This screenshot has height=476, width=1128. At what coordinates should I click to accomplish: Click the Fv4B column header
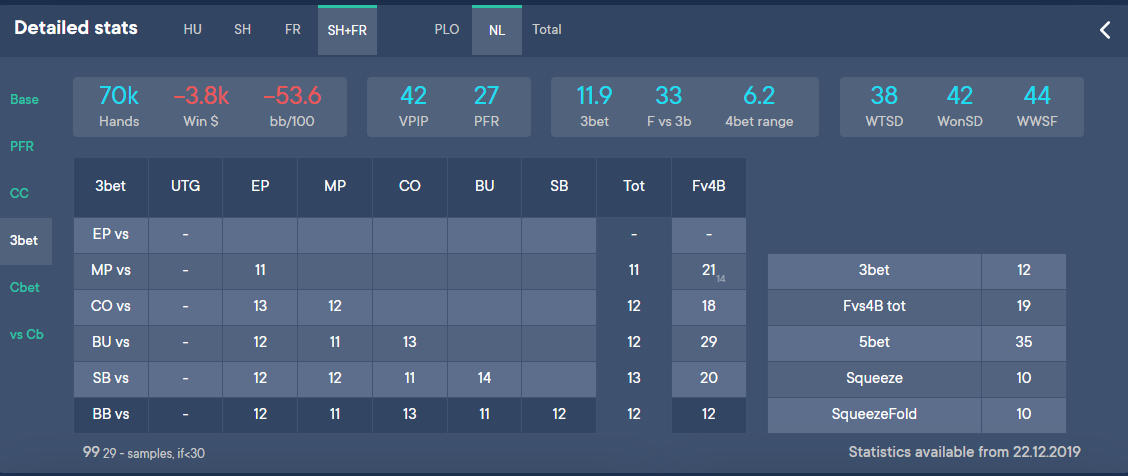click(x=709, y=186)
